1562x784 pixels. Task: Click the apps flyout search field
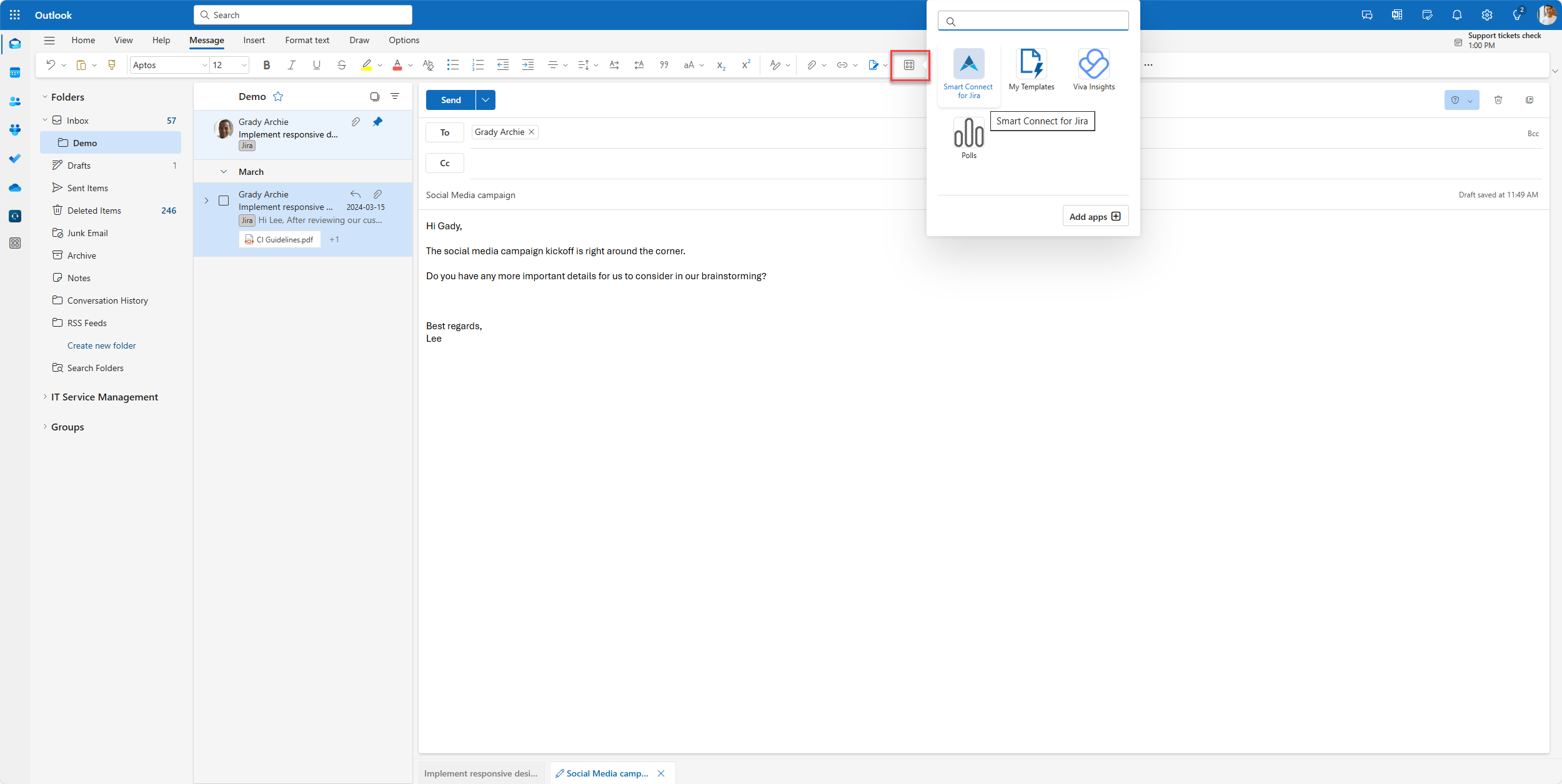1033,21
